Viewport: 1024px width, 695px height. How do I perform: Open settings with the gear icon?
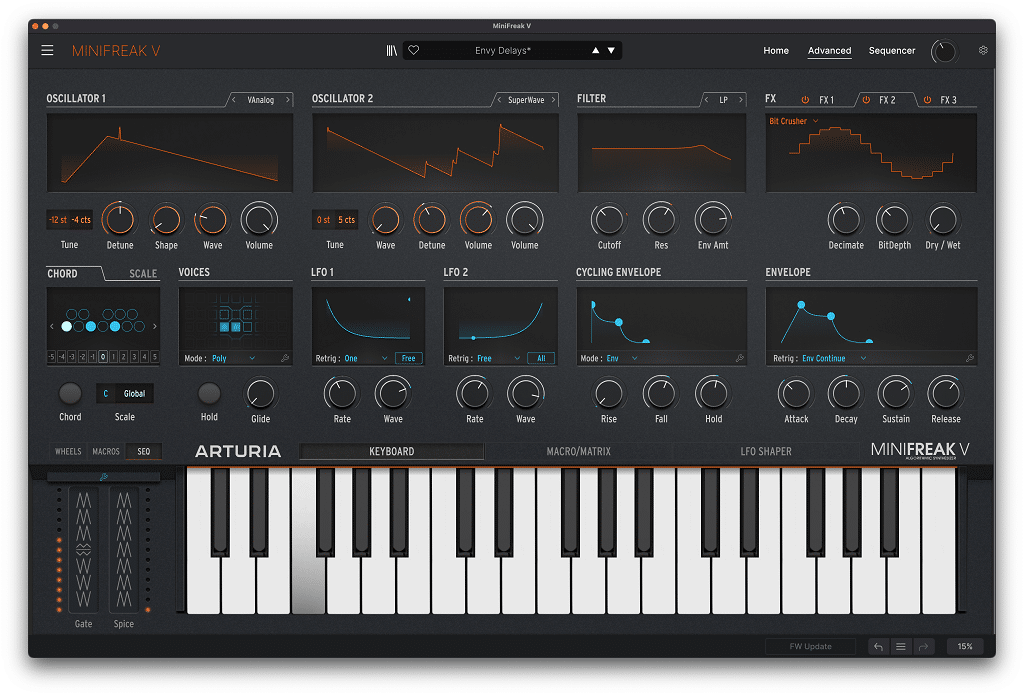(983, 50)
